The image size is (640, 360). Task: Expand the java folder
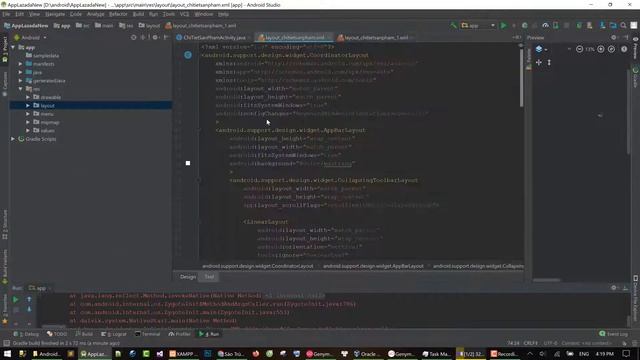click(20, 72)
